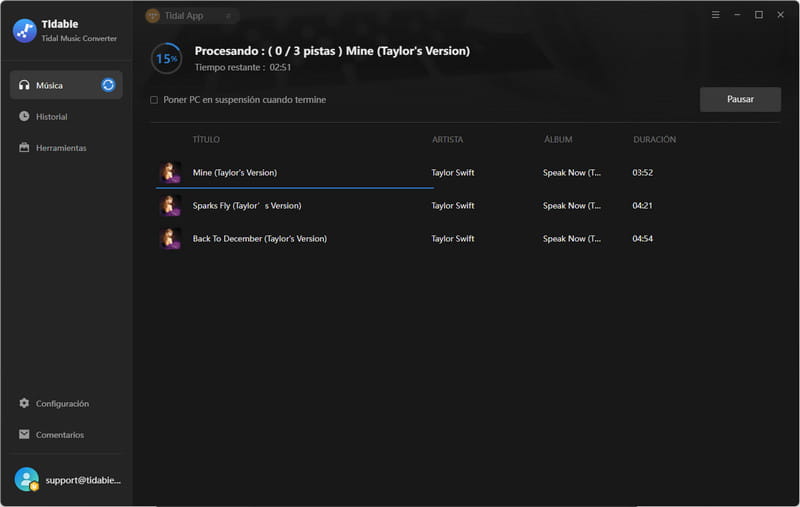Screen dimensions: 800x507
Task: Enable Poner PC en suspensión cuando termine
Action: tap(154, 100)
